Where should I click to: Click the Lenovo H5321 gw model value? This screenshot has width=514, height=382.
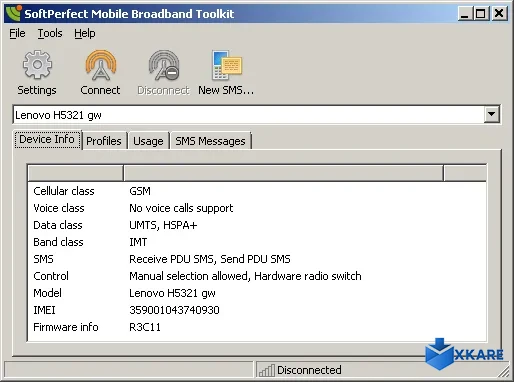pos(172,293)
